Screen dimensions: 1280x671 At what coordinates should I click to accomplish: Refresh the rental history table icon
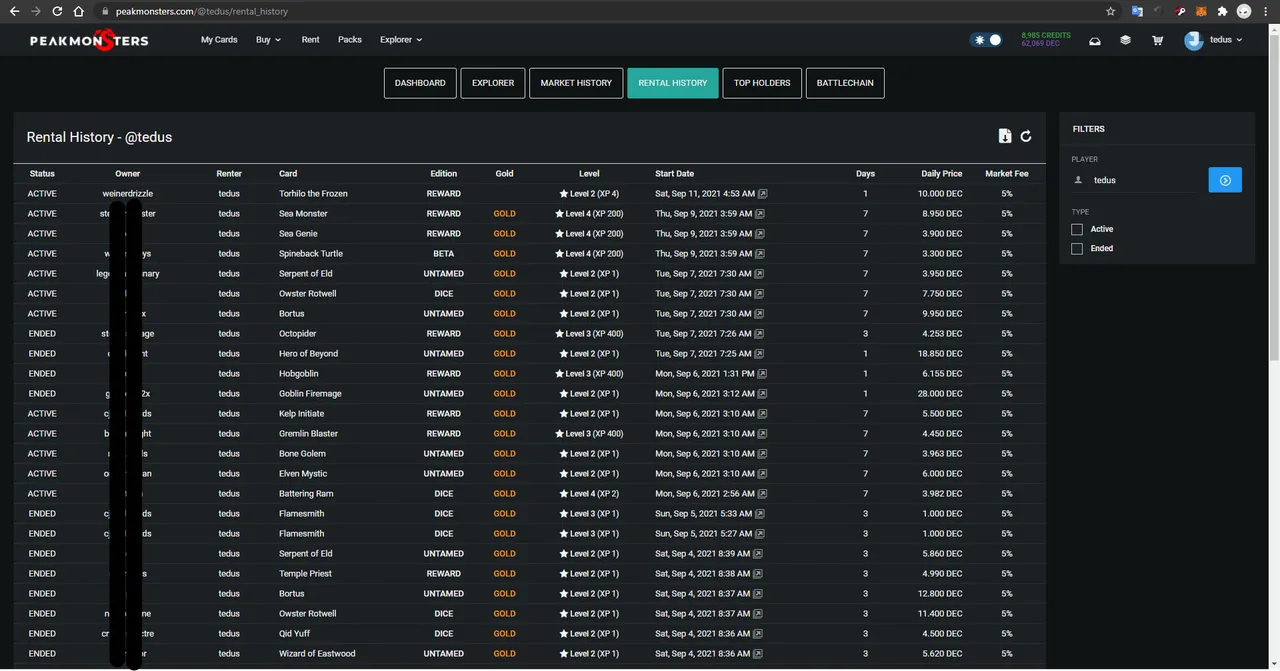1026,136
